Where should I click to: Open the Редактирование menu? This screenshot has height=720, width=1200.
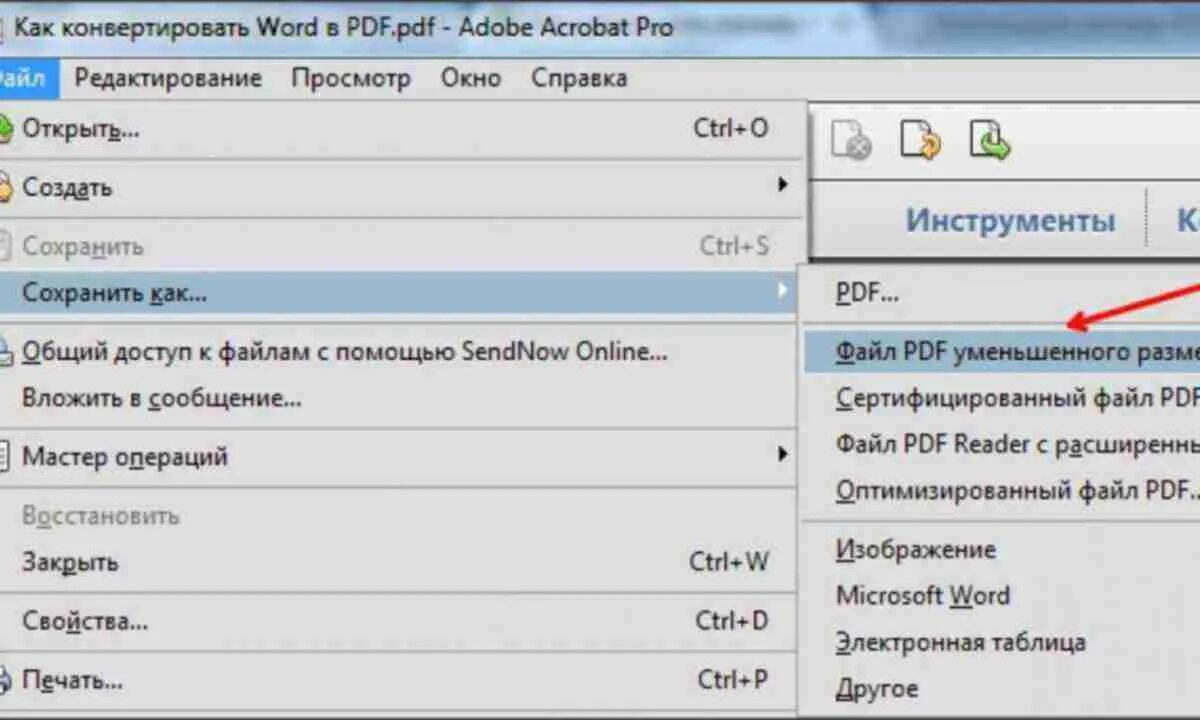168,78
